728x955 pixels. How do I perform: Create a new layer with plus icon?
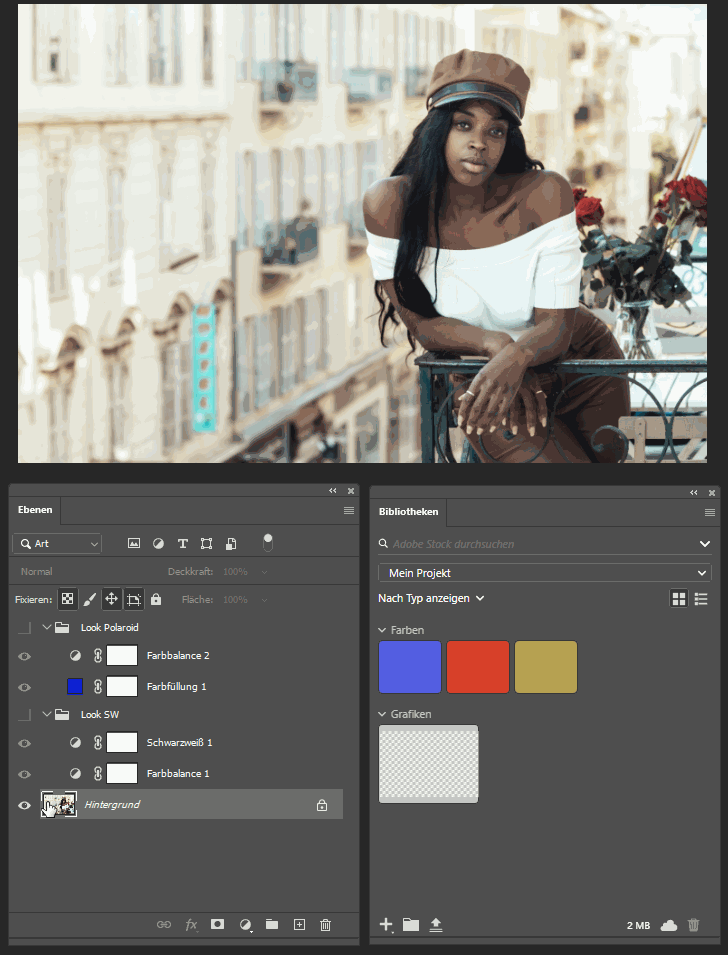tap(298, 925)
